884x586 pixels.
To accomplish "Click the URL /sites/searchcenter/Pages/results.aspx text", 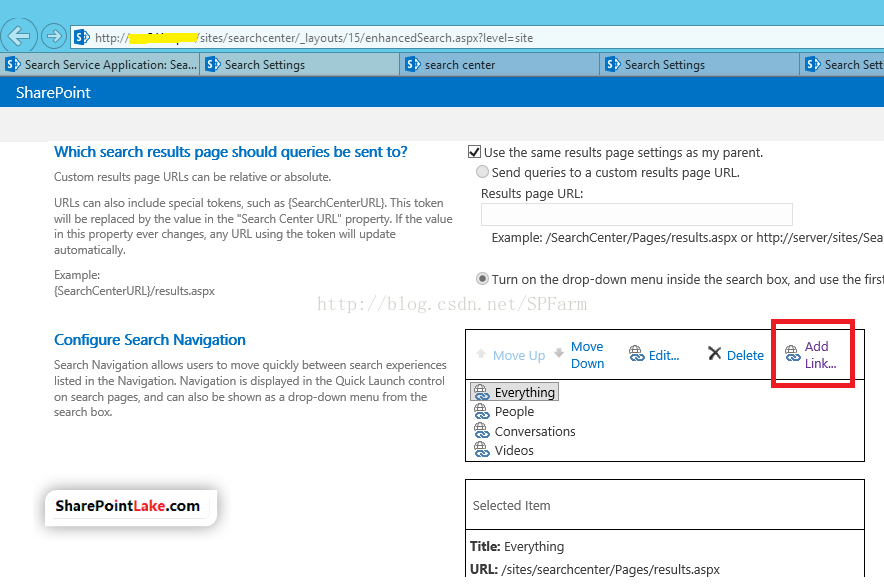I will point(595,569).
